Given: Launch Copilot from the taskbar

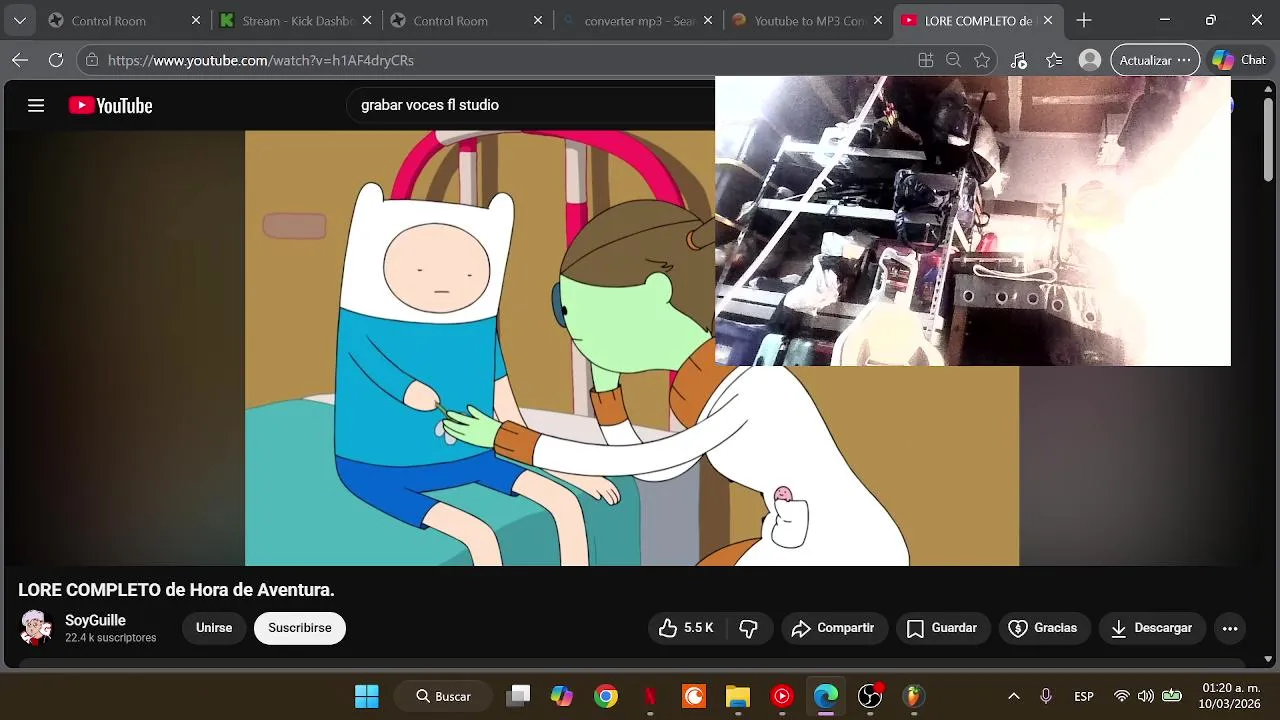Looking at the screenshot, I should click(x=562, y=696).
